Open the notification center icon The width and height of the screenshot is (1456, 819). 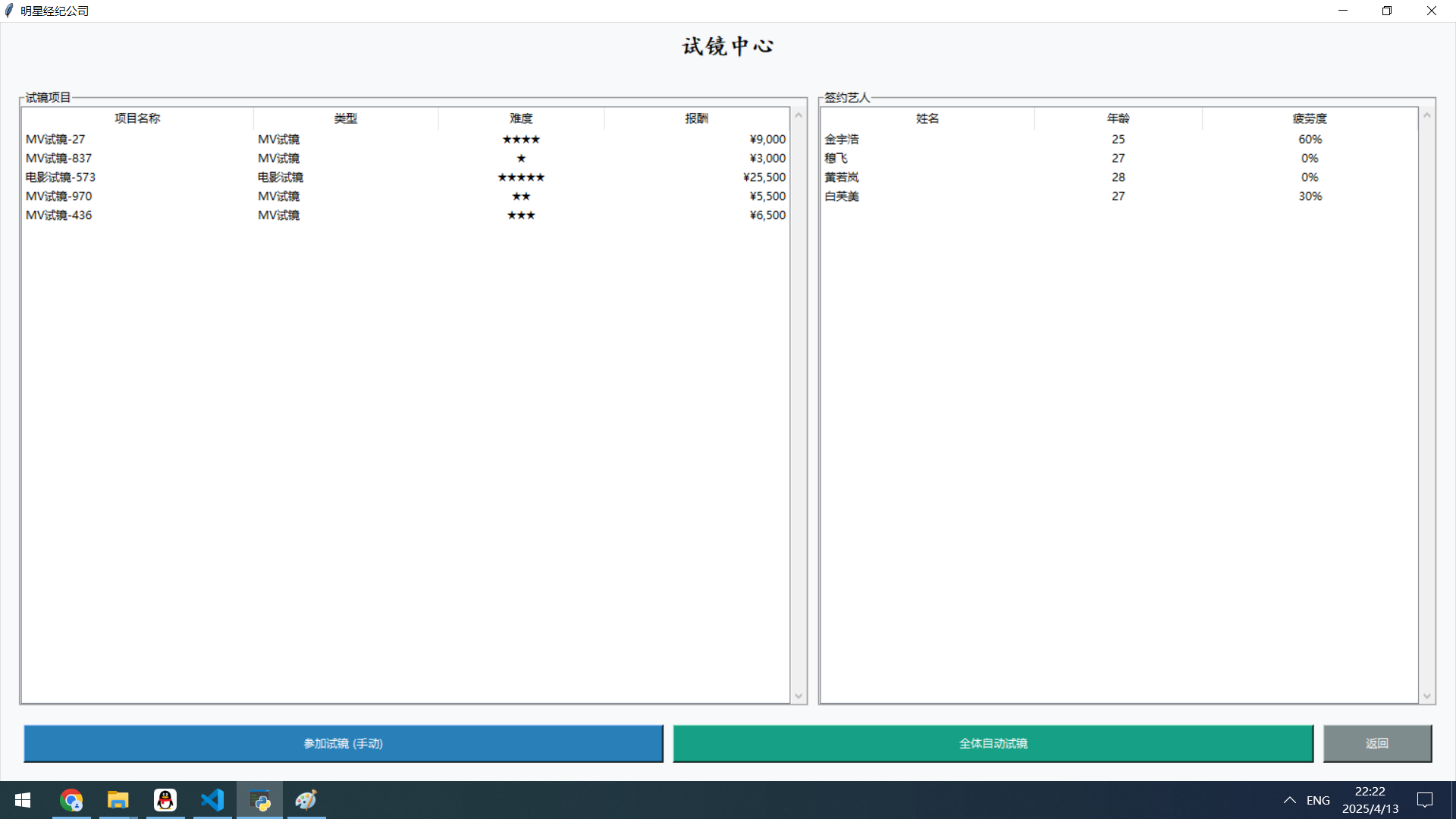point(1425,800)
